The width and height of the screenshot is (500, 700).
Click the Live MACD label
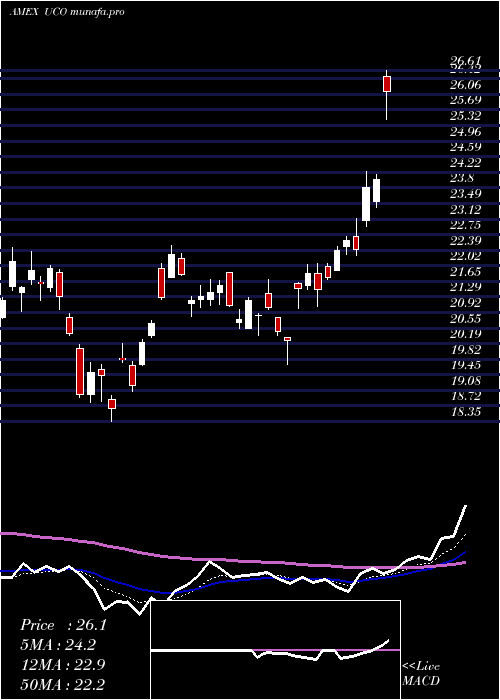pyautogui.click(x=421, y=673)
